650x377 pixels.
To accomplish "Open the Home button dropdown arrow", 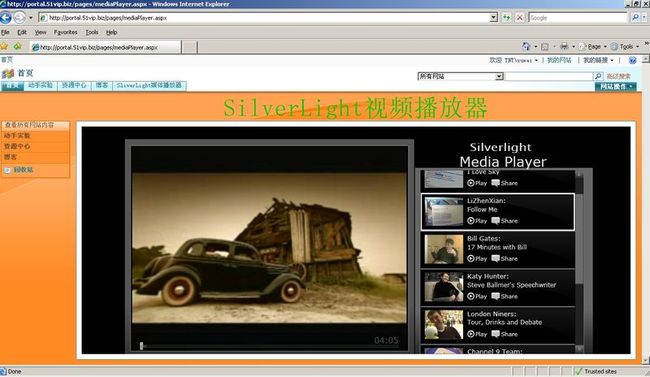I will click(535, 47).
